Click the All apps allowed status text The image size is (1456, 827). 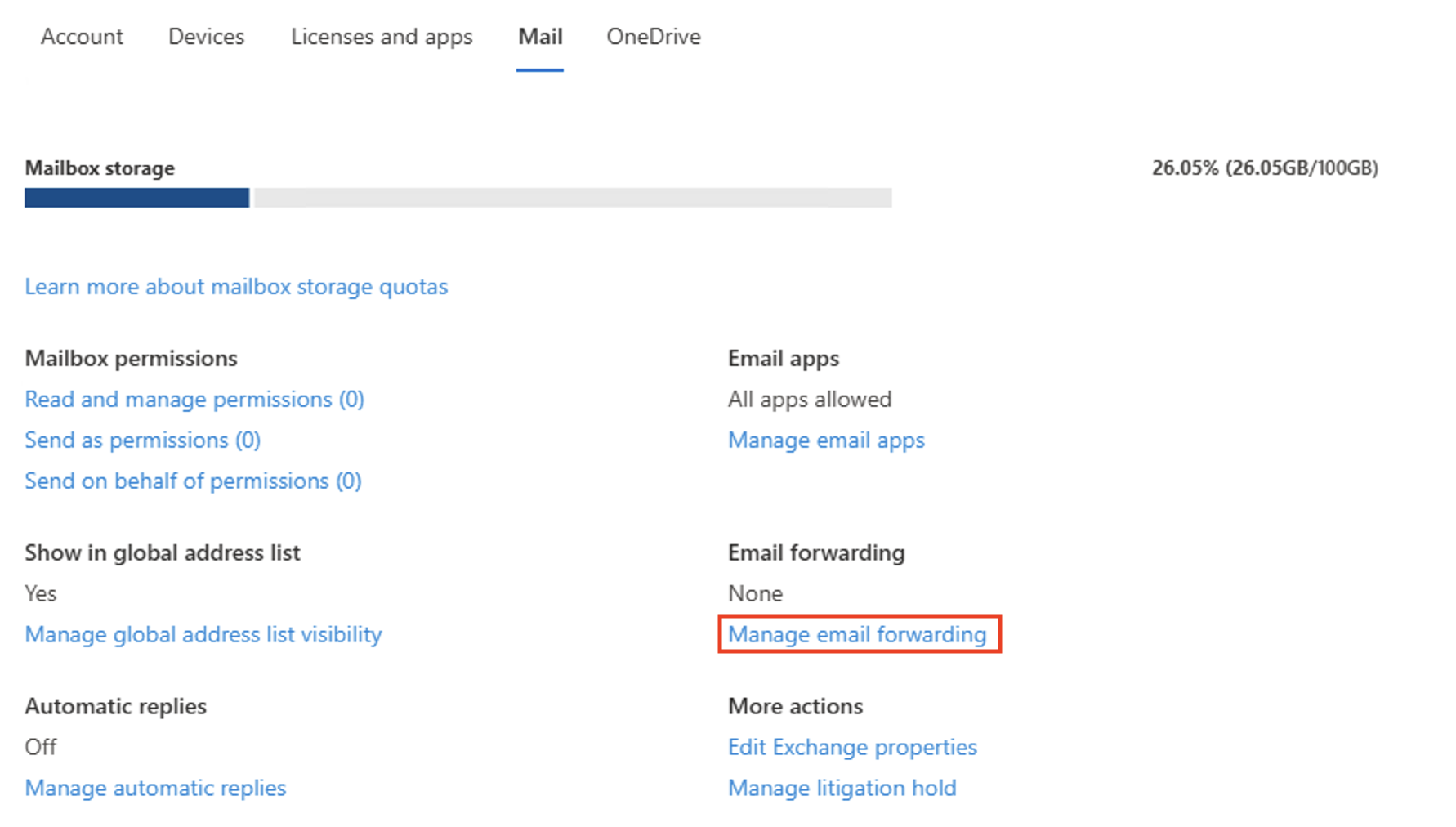point(809,400)
